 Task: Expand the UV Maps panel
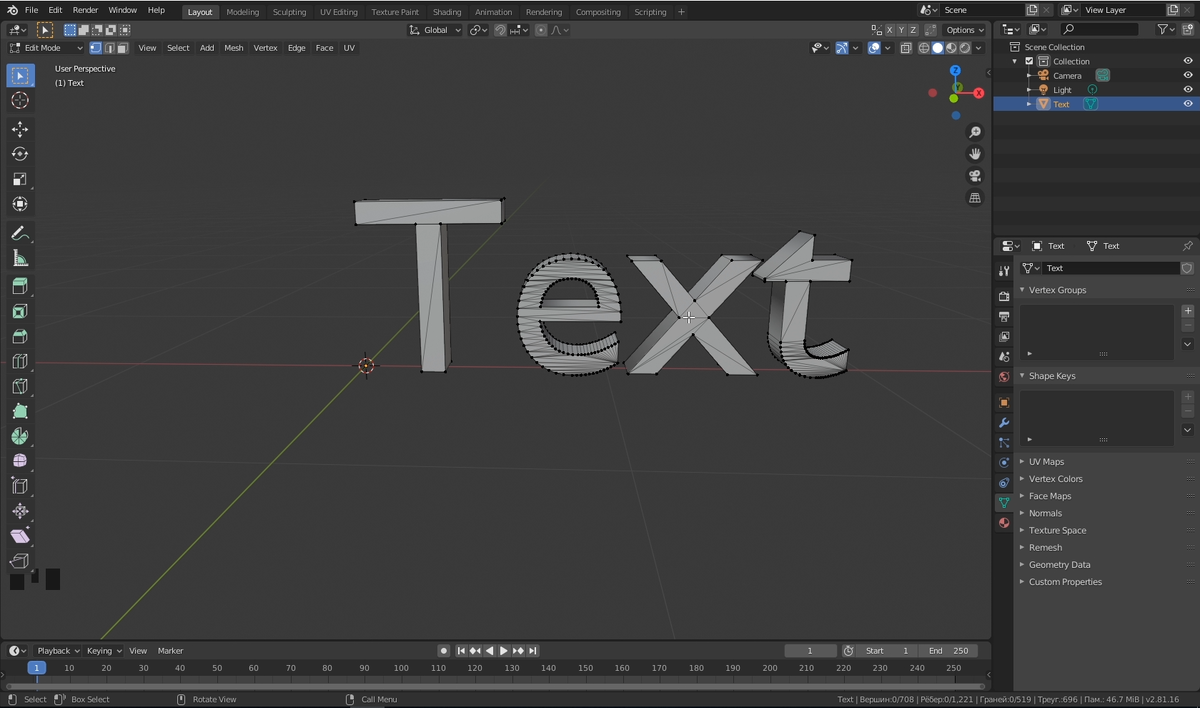pos(1046,462)
